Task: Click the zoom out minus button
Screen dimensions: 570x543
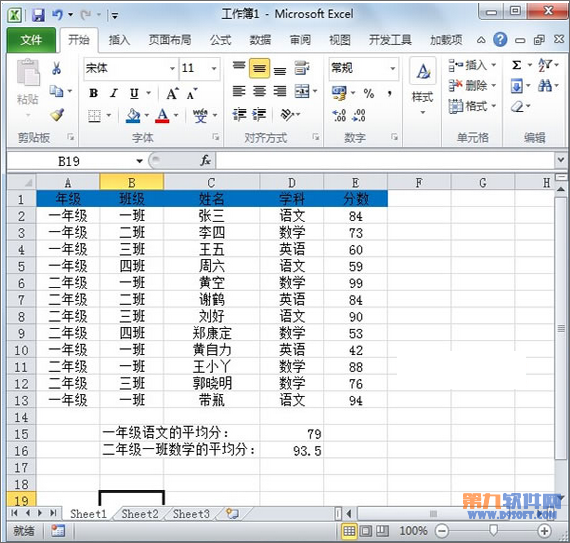Action: [442, 531]
